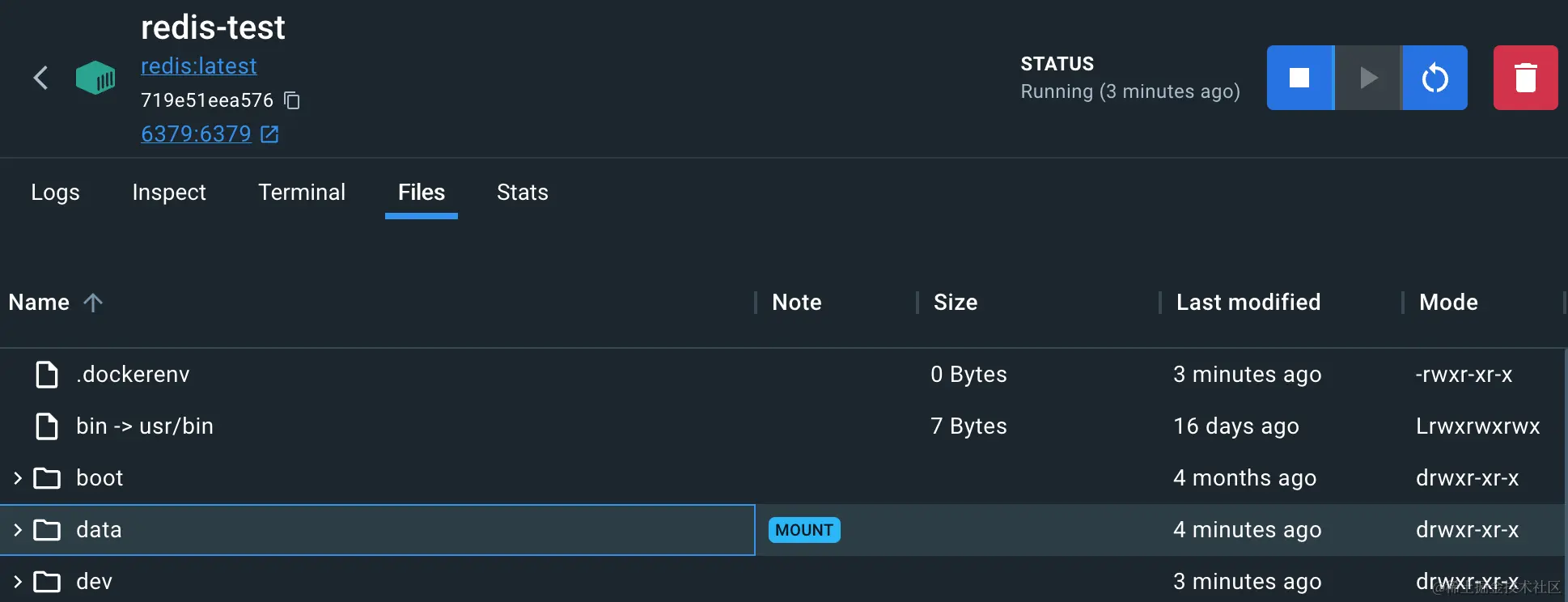Click the Running status text
This screenshot has width=1568, height=602.
coord(1130,91)
